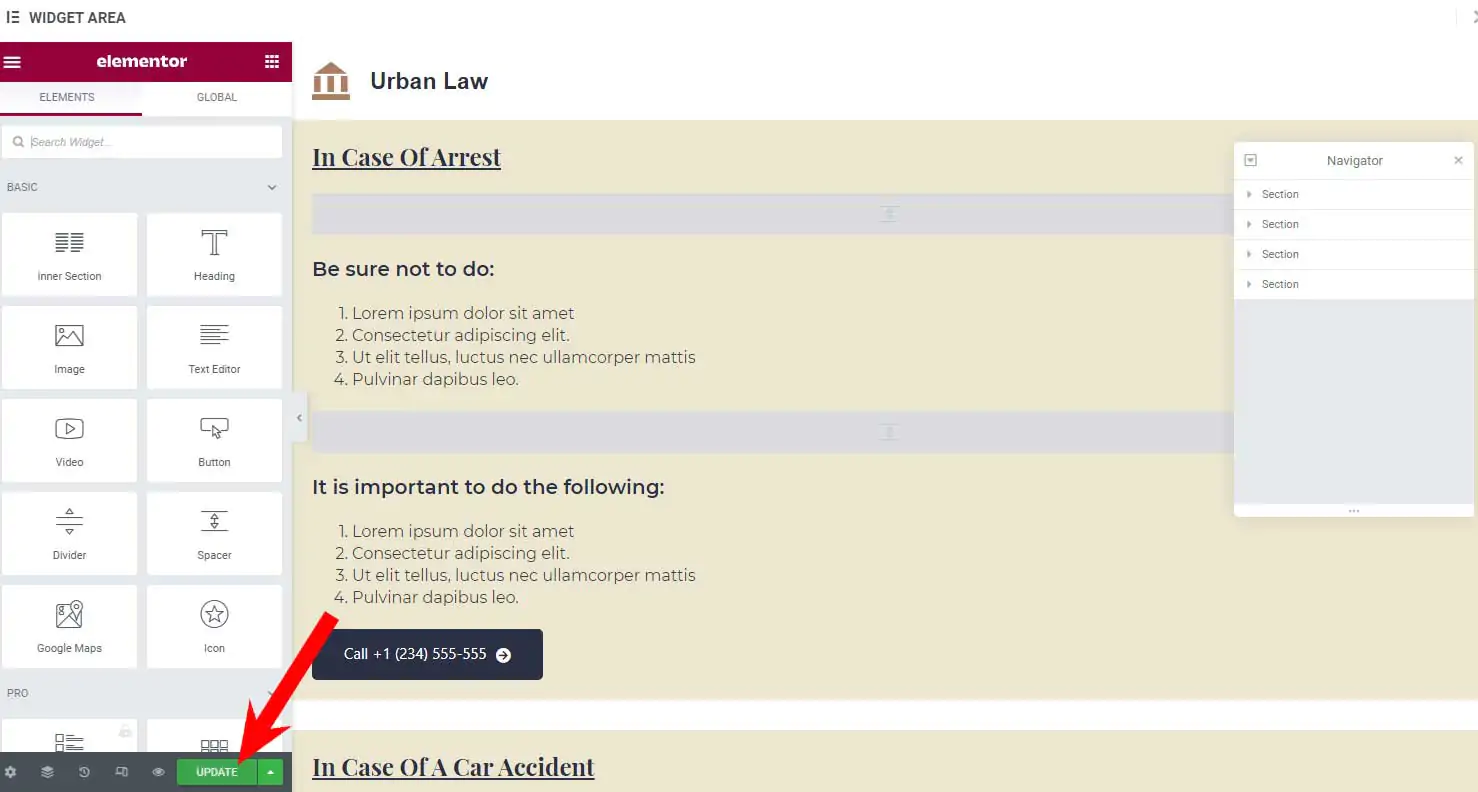Select the Google Maps widget

click(69, 626)
